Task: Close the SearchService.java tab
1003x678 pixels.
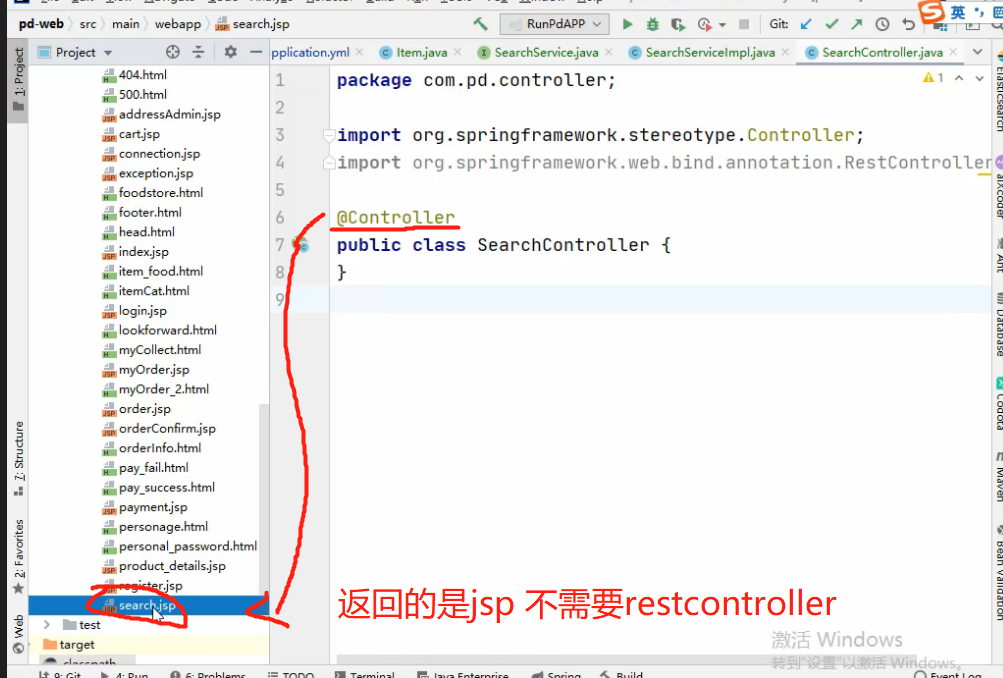Action: (x=608, y=52)
